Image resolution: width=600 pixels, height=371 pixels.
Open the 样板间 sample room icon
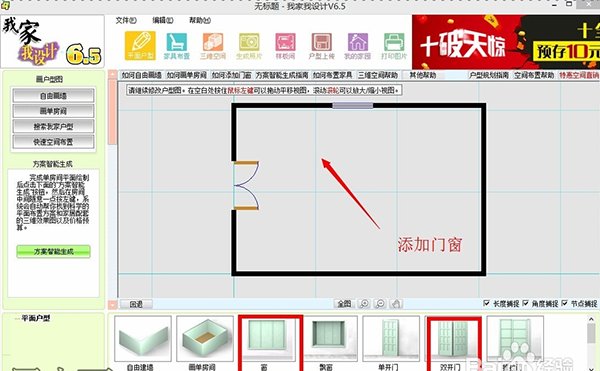tap(285, 46)
